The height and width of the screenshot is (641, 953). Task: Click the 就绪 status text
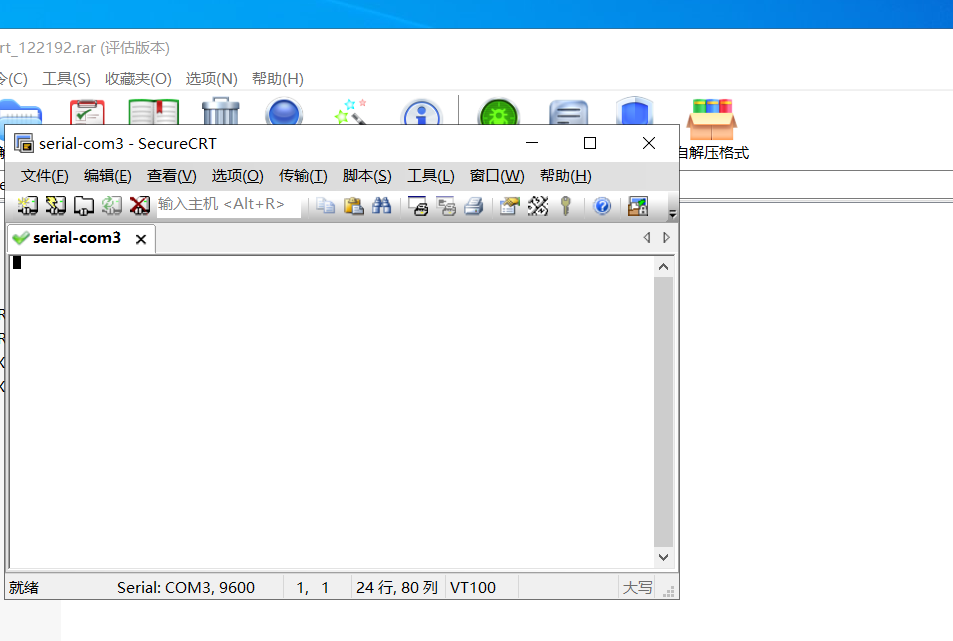24,588
